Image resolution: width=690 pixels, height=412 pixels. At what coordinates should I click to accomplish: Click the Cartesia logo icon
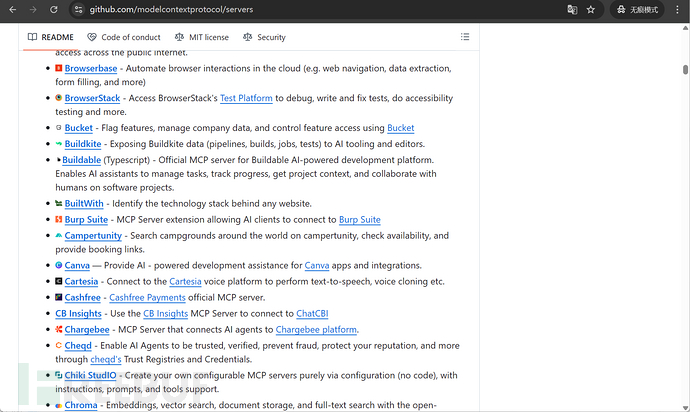pyautogui.click(x=59, y=281)
